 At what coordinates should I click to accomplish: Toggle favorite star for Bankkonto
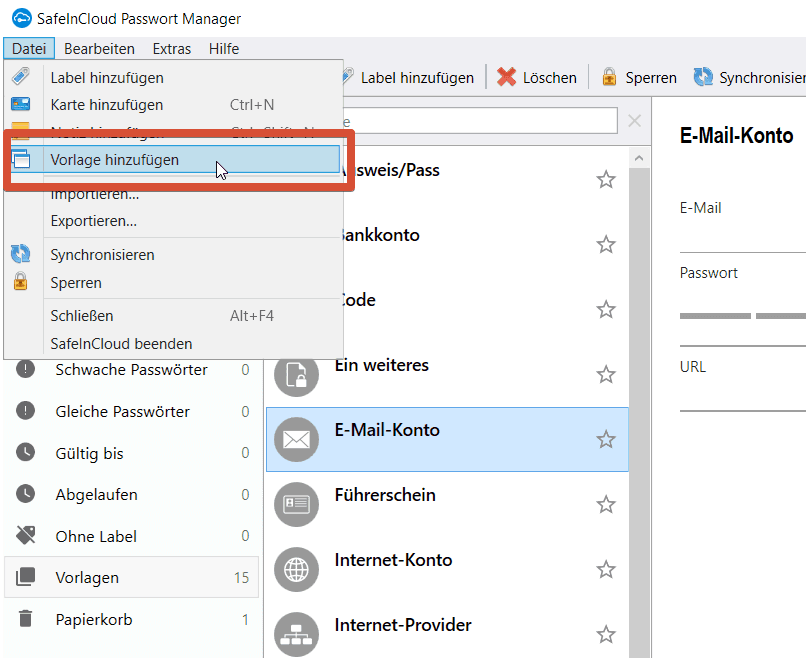pyautogui.click(x=606, y=244)
